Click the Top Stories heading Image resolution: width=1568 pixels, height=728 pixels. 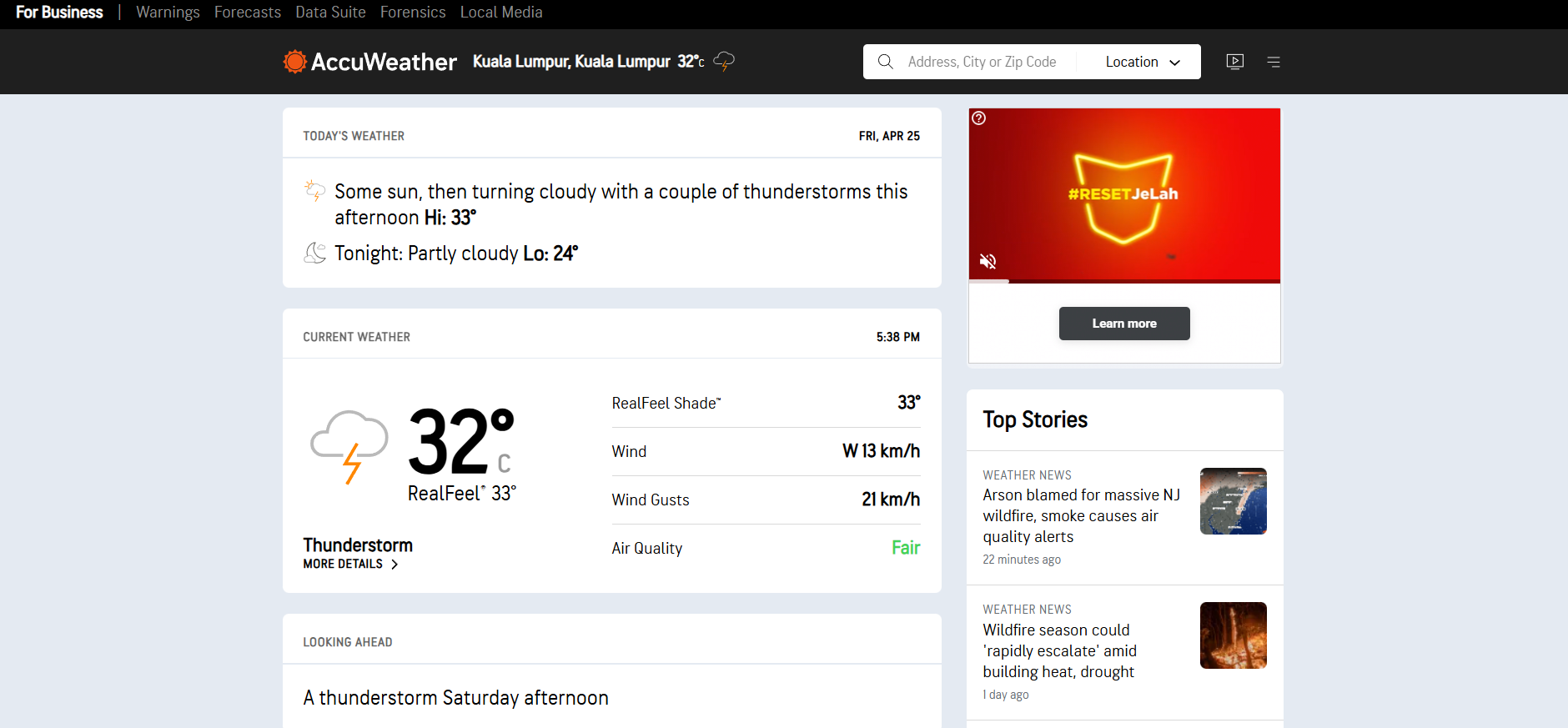point(1035,419)
